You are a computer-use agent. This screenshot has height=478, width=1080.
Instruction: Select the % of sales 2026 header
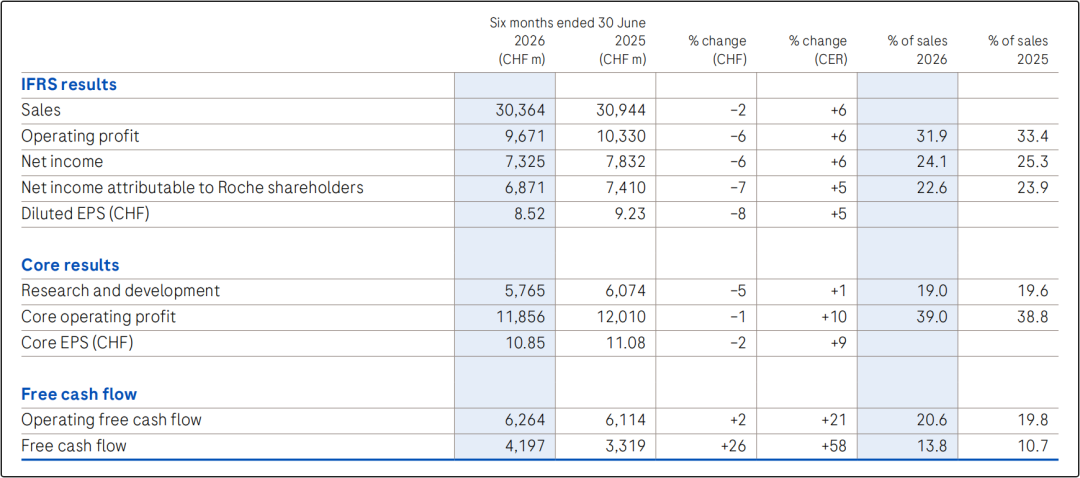click(x=917, y=50)
